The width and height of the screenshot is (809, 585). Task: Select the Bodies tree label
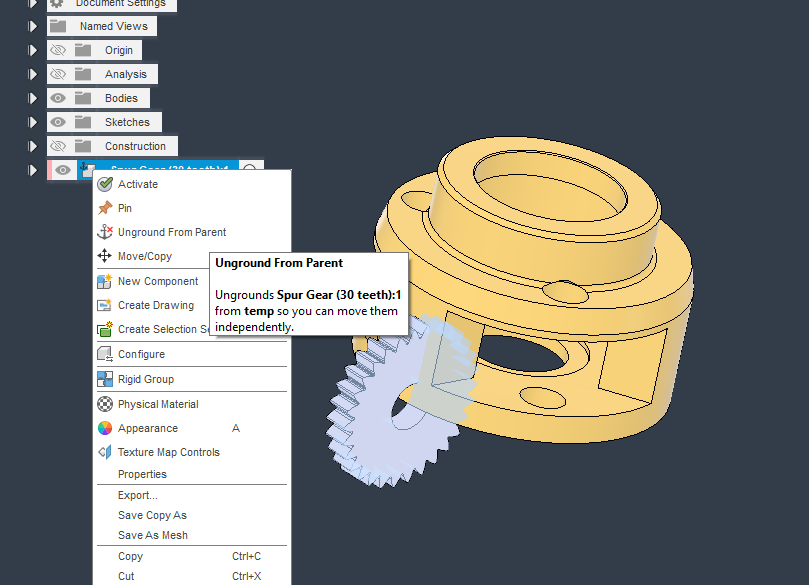point(121,98)
